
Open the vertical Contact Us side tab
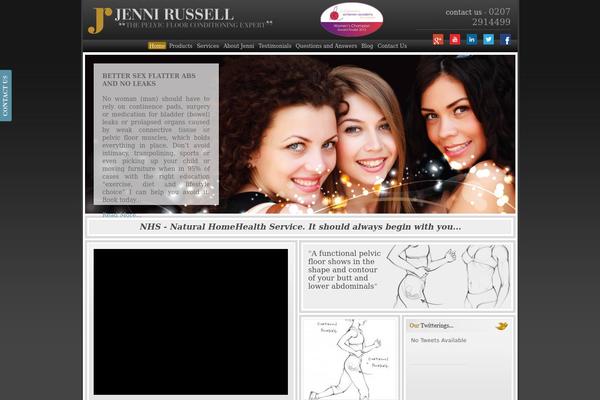(x=5, y=96)
